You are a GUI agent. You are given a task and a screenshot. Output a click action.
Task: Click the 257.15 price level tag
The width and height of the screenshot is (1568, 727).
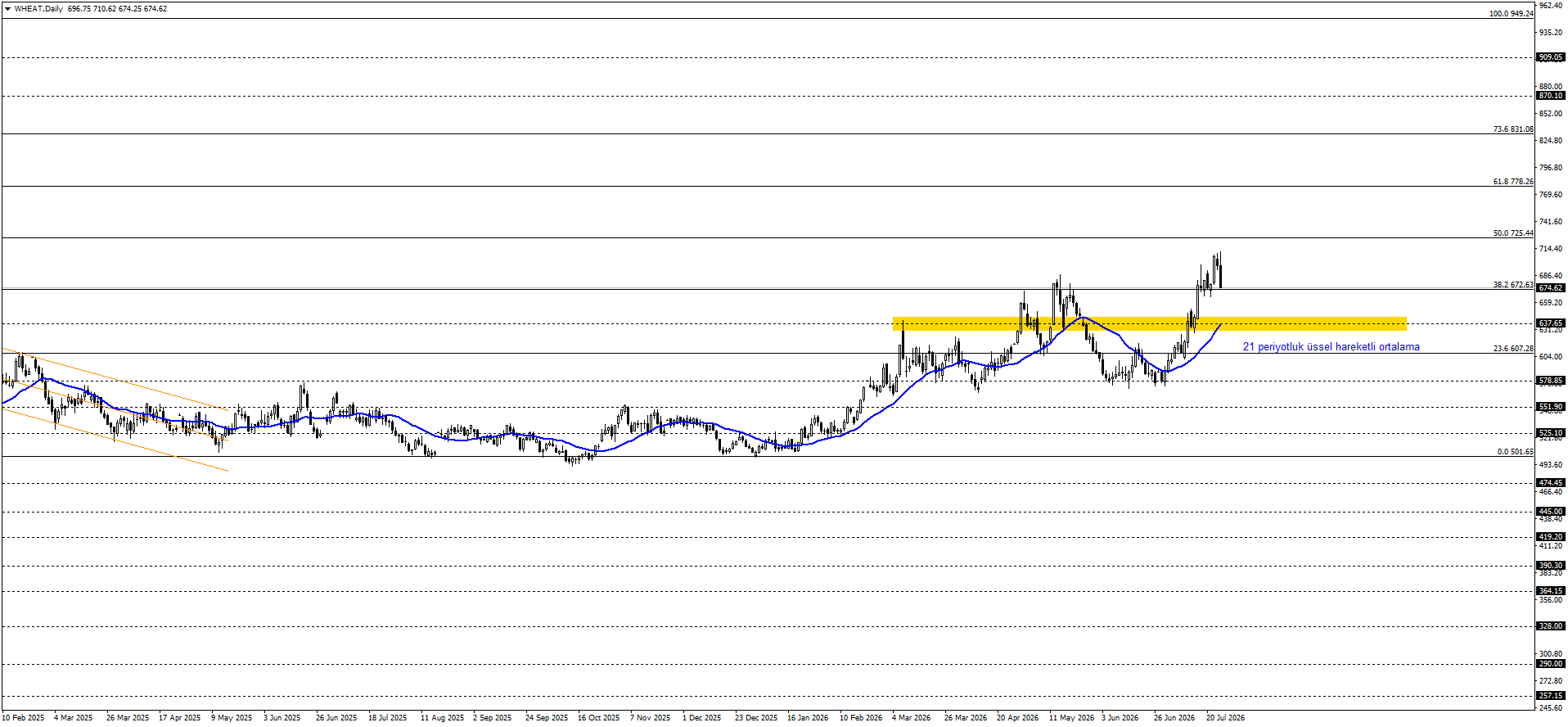(1551, 696)
